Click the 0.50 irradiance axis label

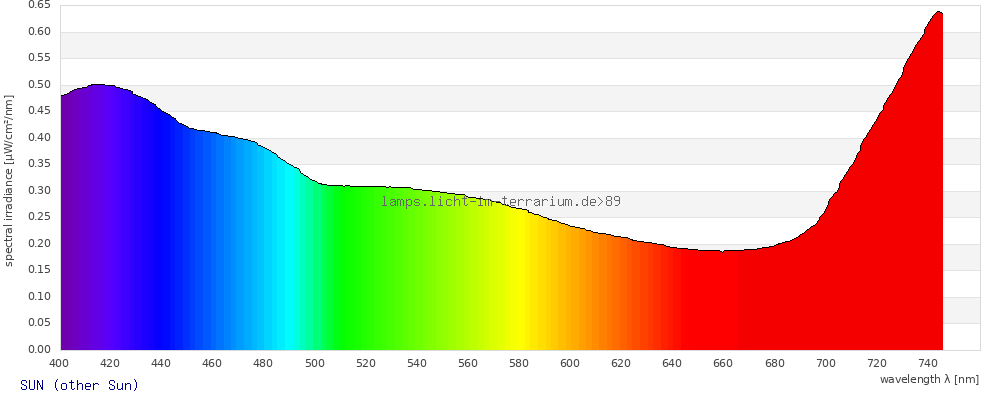(x=40, y=85)
